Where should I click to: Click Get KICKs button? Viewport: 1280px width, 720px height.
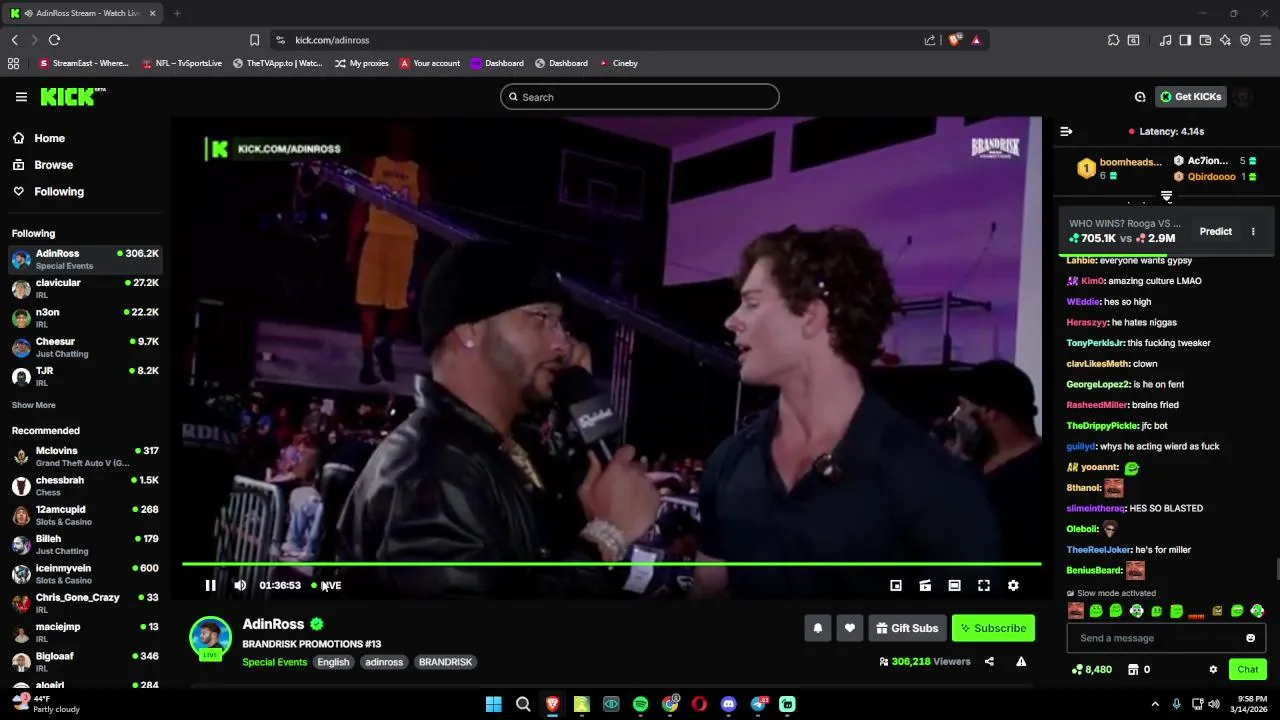pos(1190,97)
